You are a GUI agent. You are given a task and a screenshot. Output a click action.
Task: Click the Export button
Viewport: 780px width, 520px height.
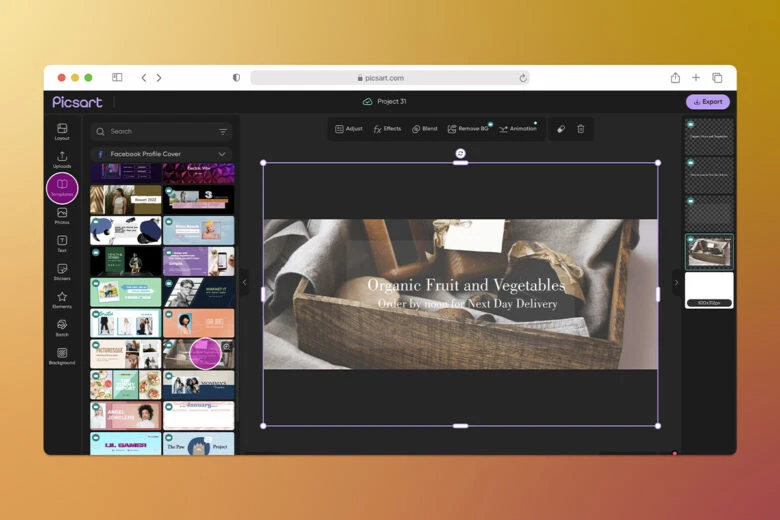point(707,102)
